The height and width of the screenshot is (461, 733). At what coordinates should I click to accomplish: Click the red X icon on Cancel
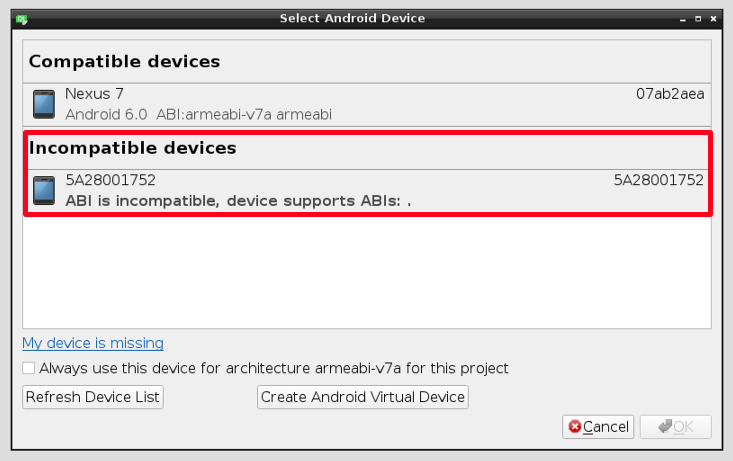click(x=575, y=426)
